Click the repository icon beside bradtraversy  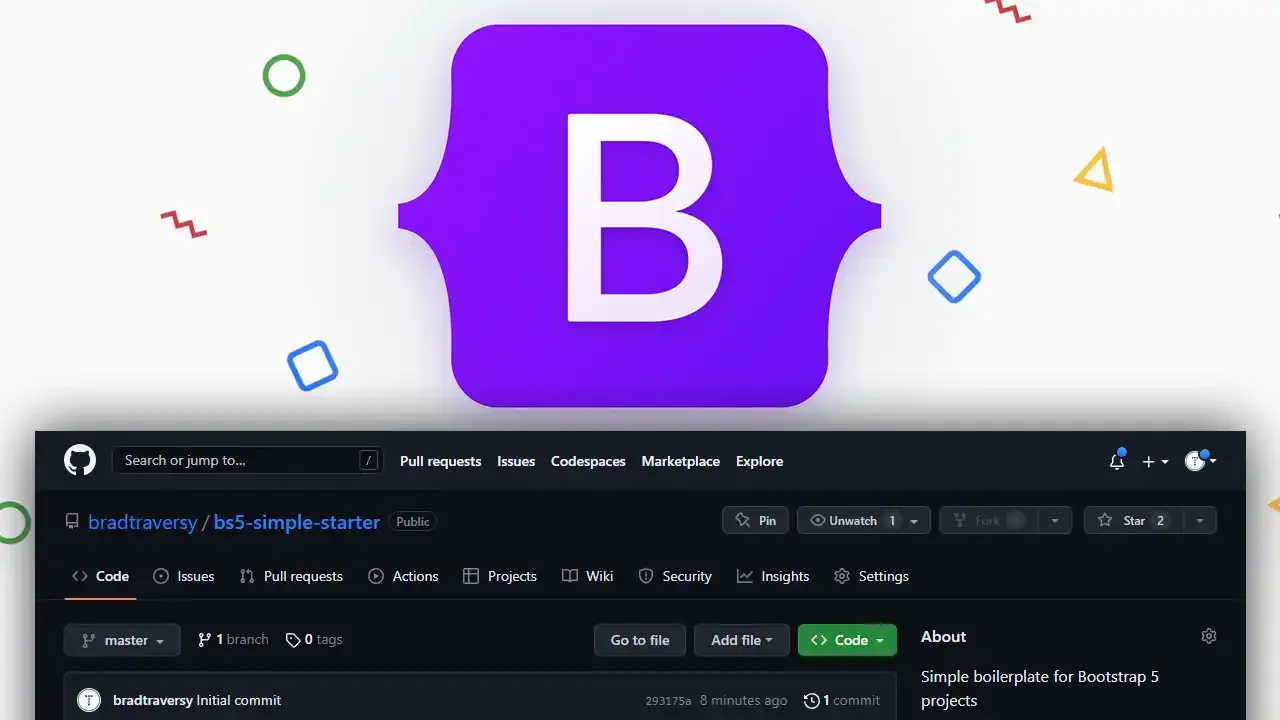[72, 521]
